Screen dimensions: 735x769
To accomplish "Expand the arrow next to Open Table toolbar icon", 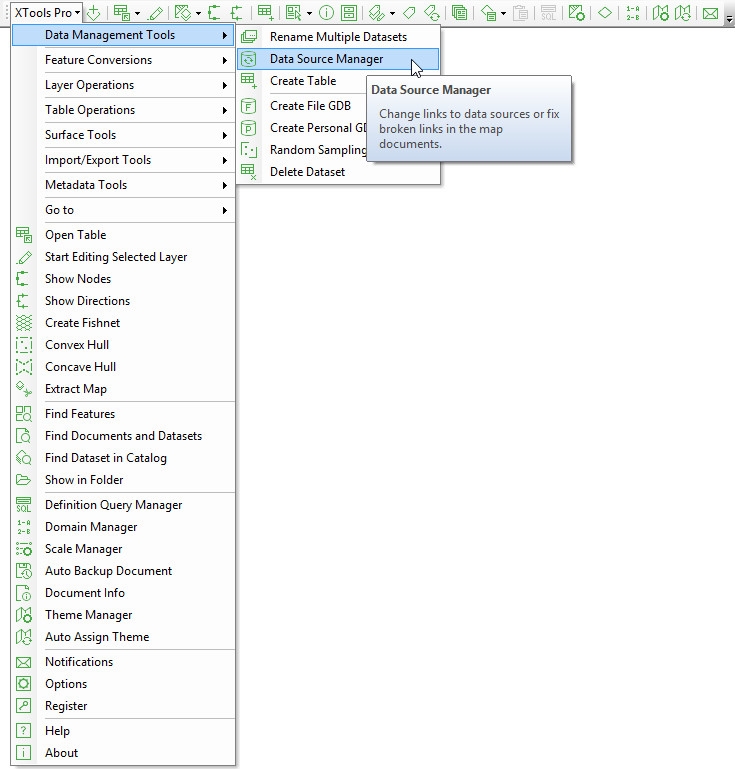I will click(137, 14).
